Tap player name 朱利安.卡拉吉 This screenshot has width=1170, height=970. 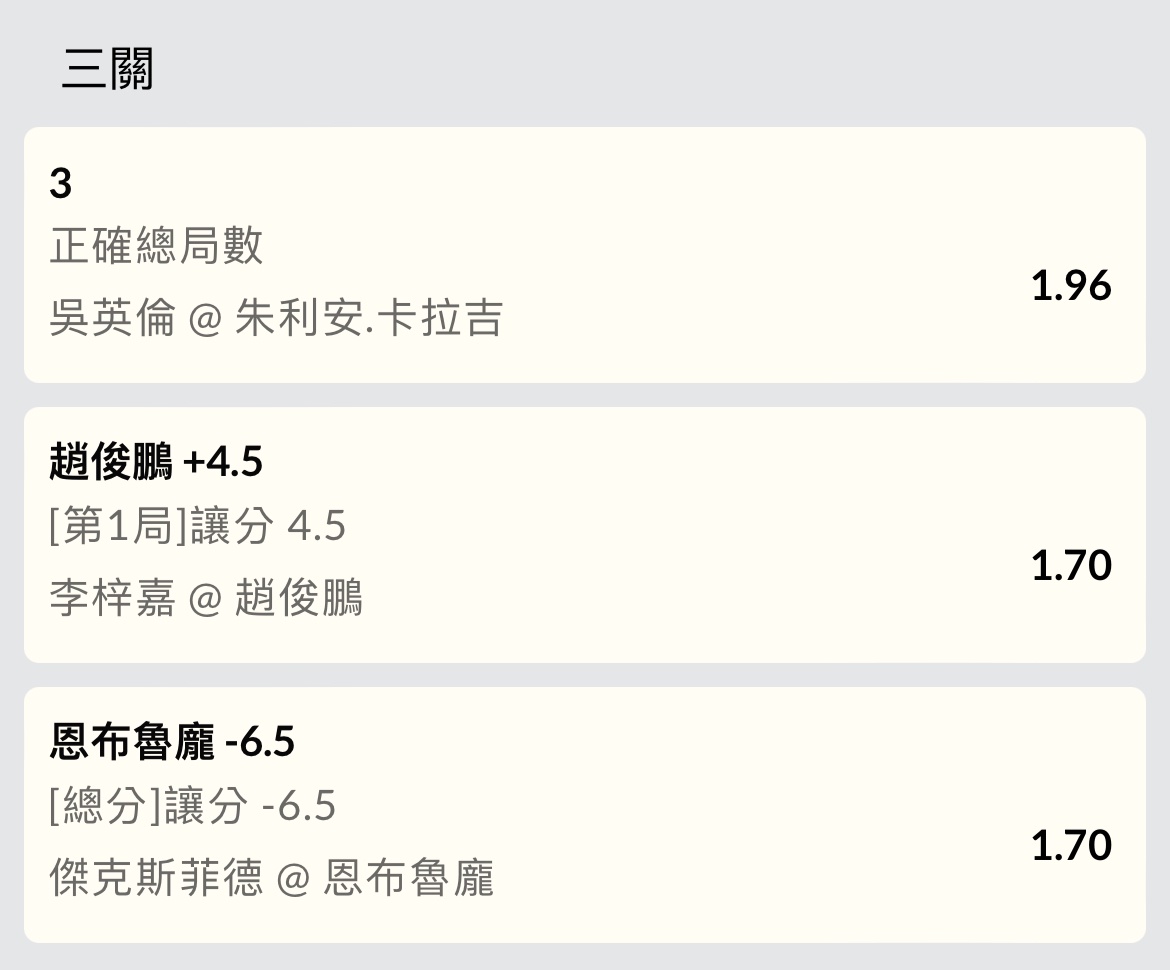[368, 319]
